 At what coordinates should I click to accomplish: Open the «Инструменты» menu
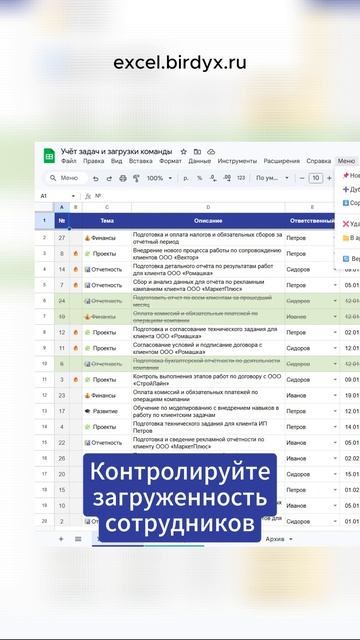[x=237, y=161]
